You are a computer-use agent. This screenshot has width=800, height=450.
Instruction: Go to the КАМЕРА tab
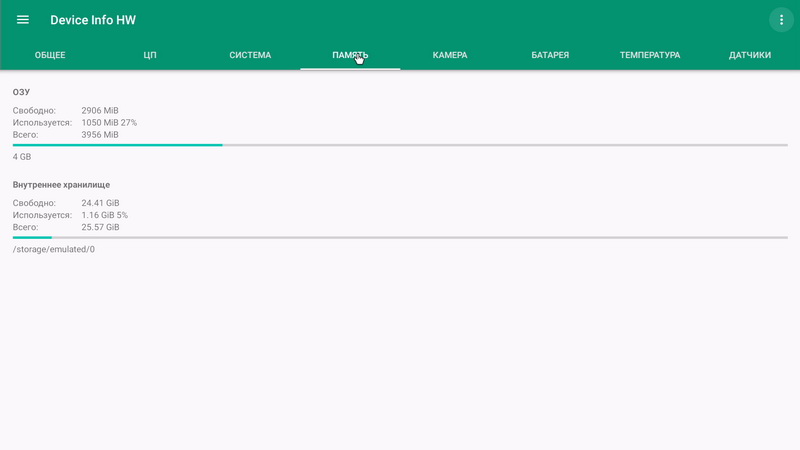(x=450, y=55)
